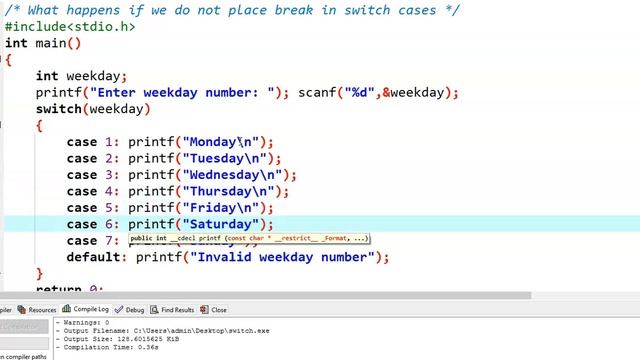Click the 'int main()' line
The width and height of the screenshot is (640, 360).
pyautogui.click(x=43, y=43)
